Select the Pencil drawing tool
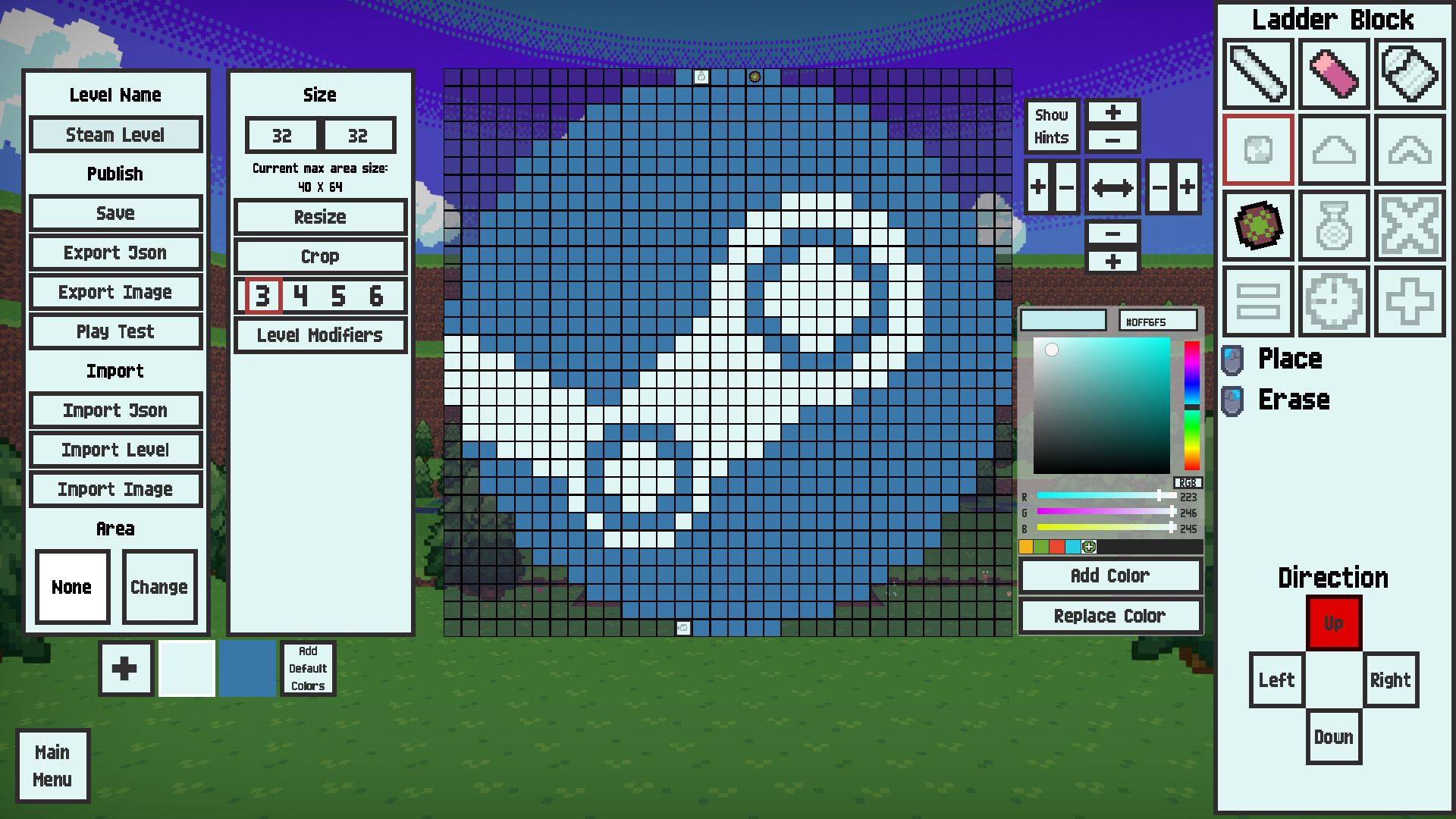The height and width of the screenshot is (819, 1456). point(1257,74)
